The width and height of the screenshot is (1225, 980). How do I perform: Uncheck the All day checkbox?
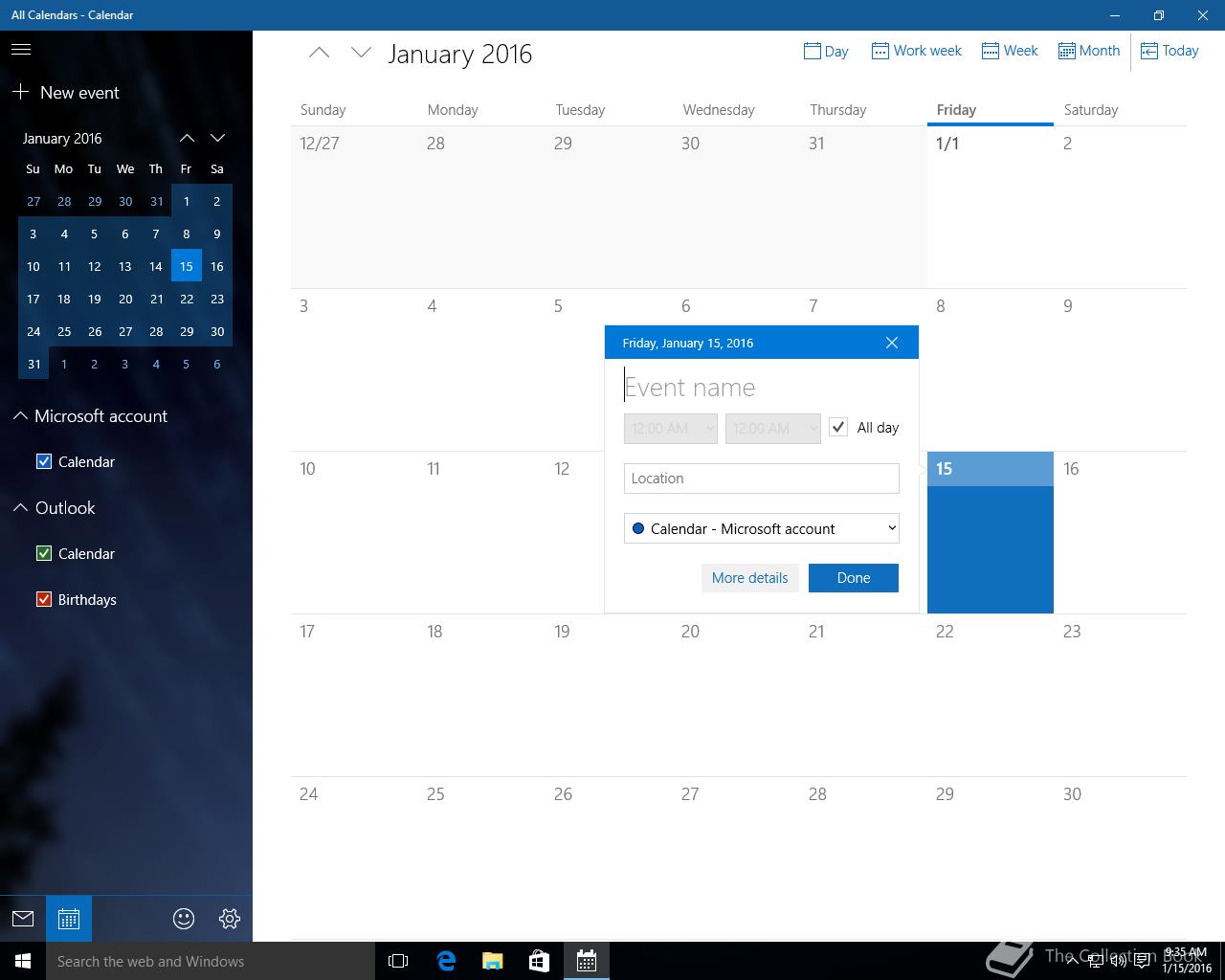click(838, 428)
